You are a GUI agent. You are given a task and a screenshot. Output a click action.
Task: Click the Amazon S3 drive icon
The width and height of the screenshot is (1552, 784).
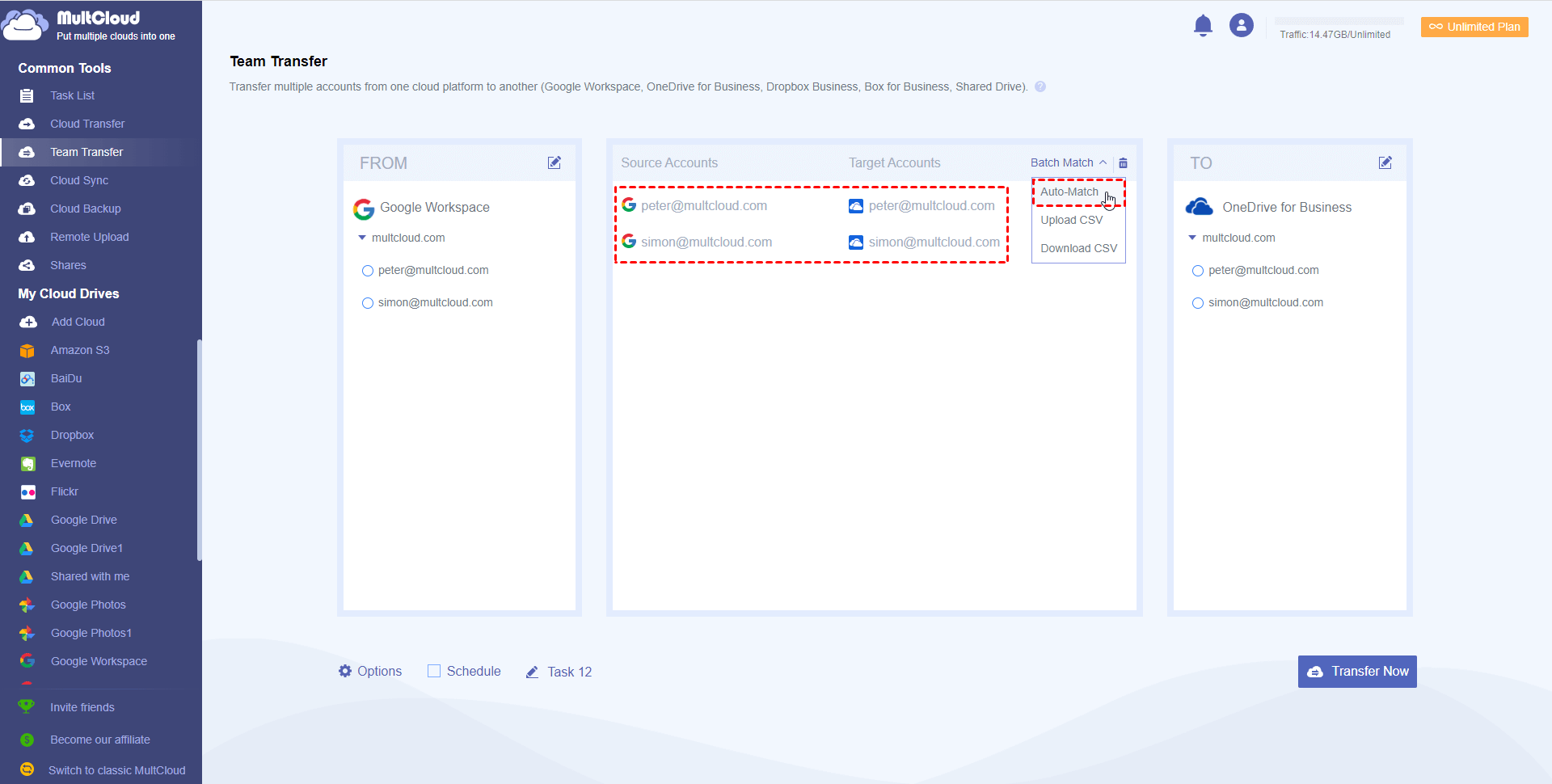pyautogui.click(x=27, y=351)
